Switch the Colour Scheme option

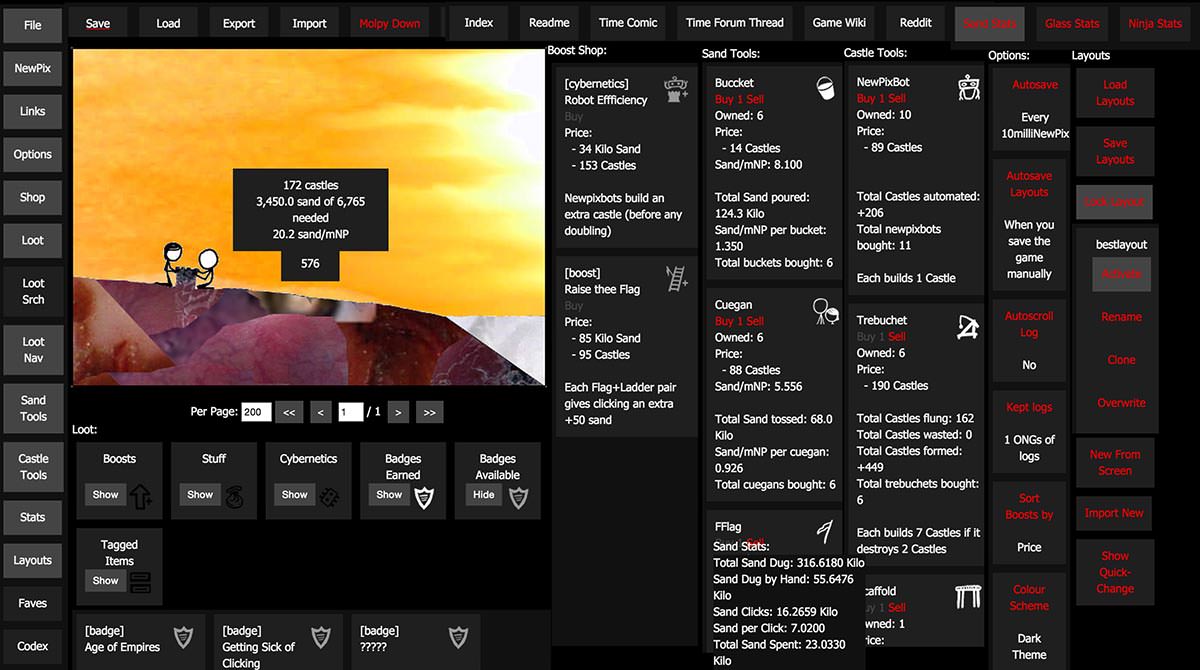pyautogui.click(x=1029, y=597)
